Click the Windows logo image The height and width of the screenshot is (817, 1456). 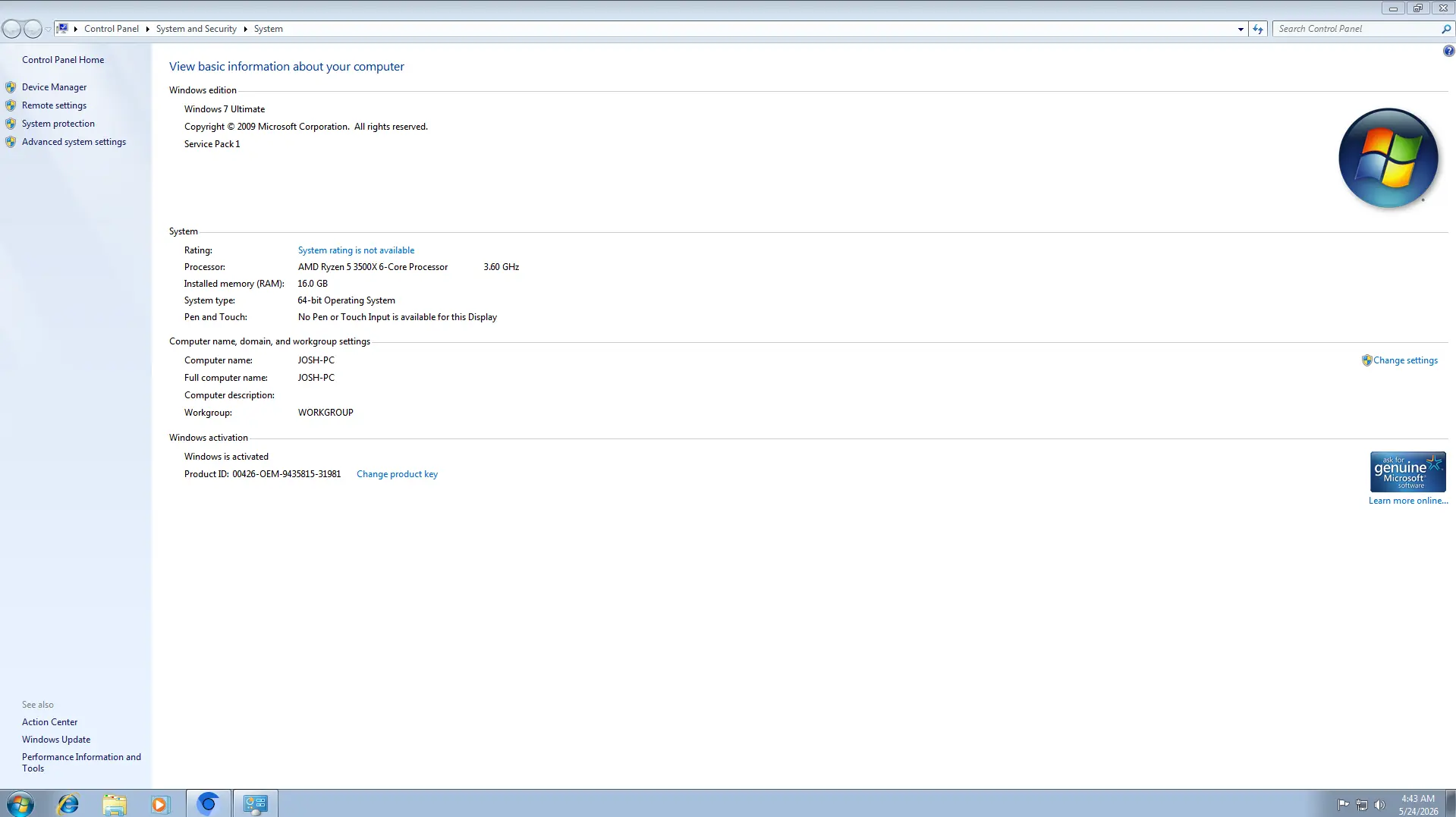click(1388, 159)
